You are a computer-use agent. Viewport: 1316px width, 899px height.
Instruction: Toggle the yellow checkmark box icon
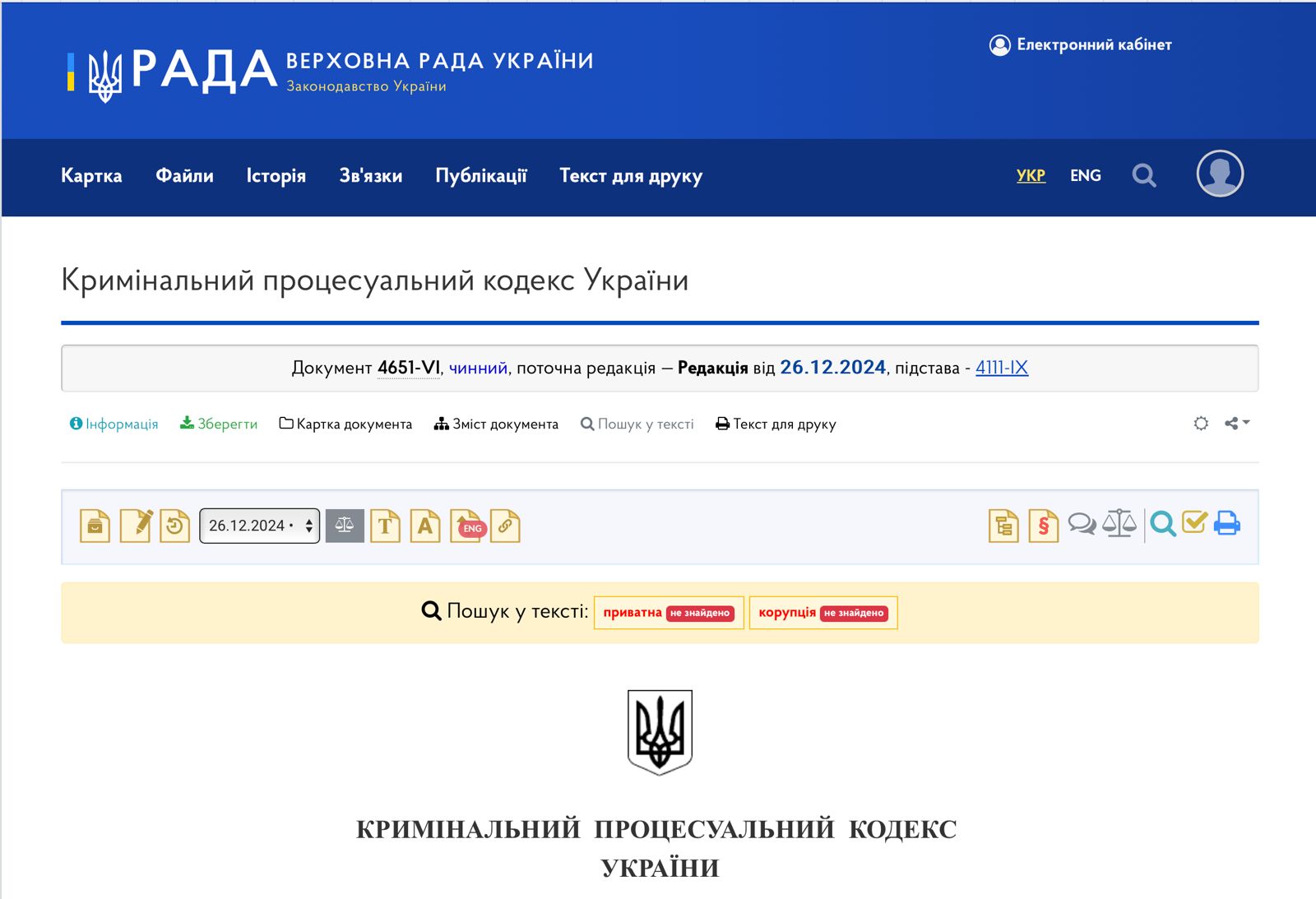[x=1194, y=522]
